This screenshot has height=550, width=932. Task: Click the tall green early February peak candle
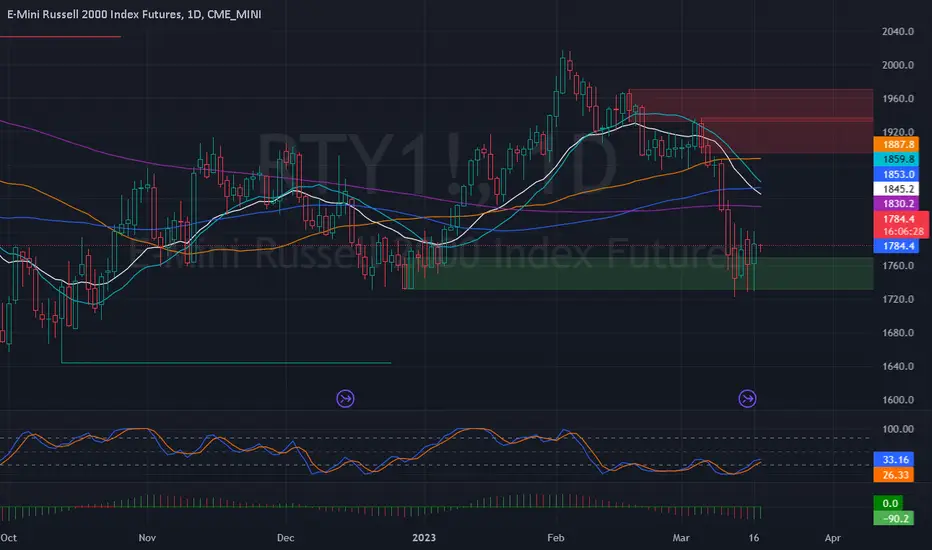point(562,76)
